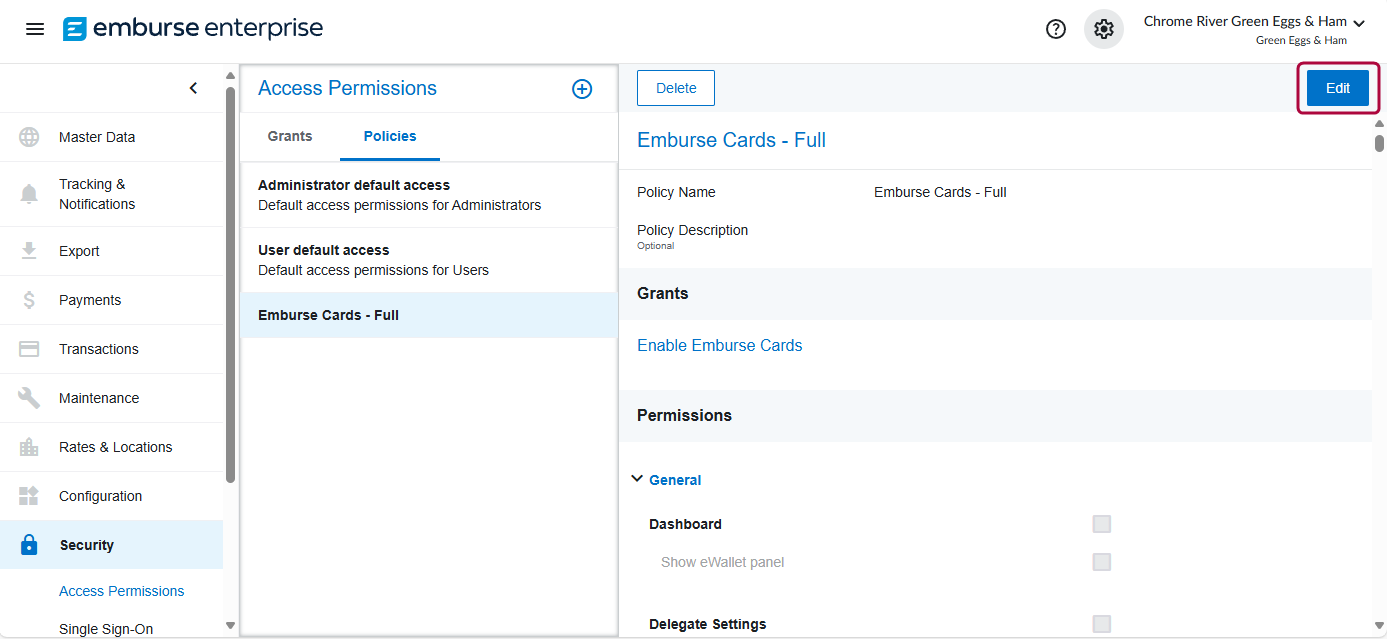
Task: Switch to the Grants tab
Action: click(290, 136)
